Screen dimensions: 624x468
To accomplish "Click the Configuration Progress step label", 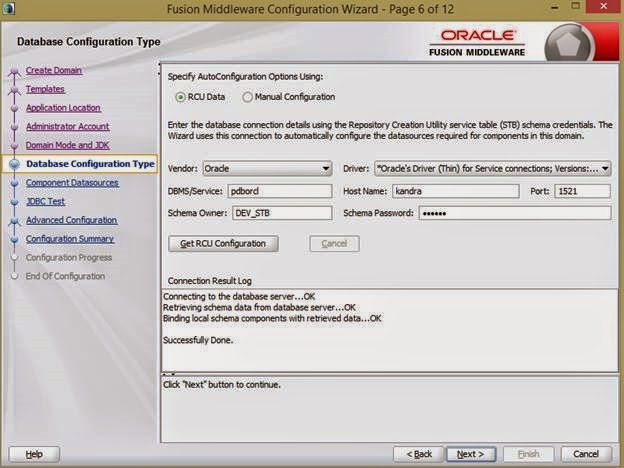I will click(69, 257).
